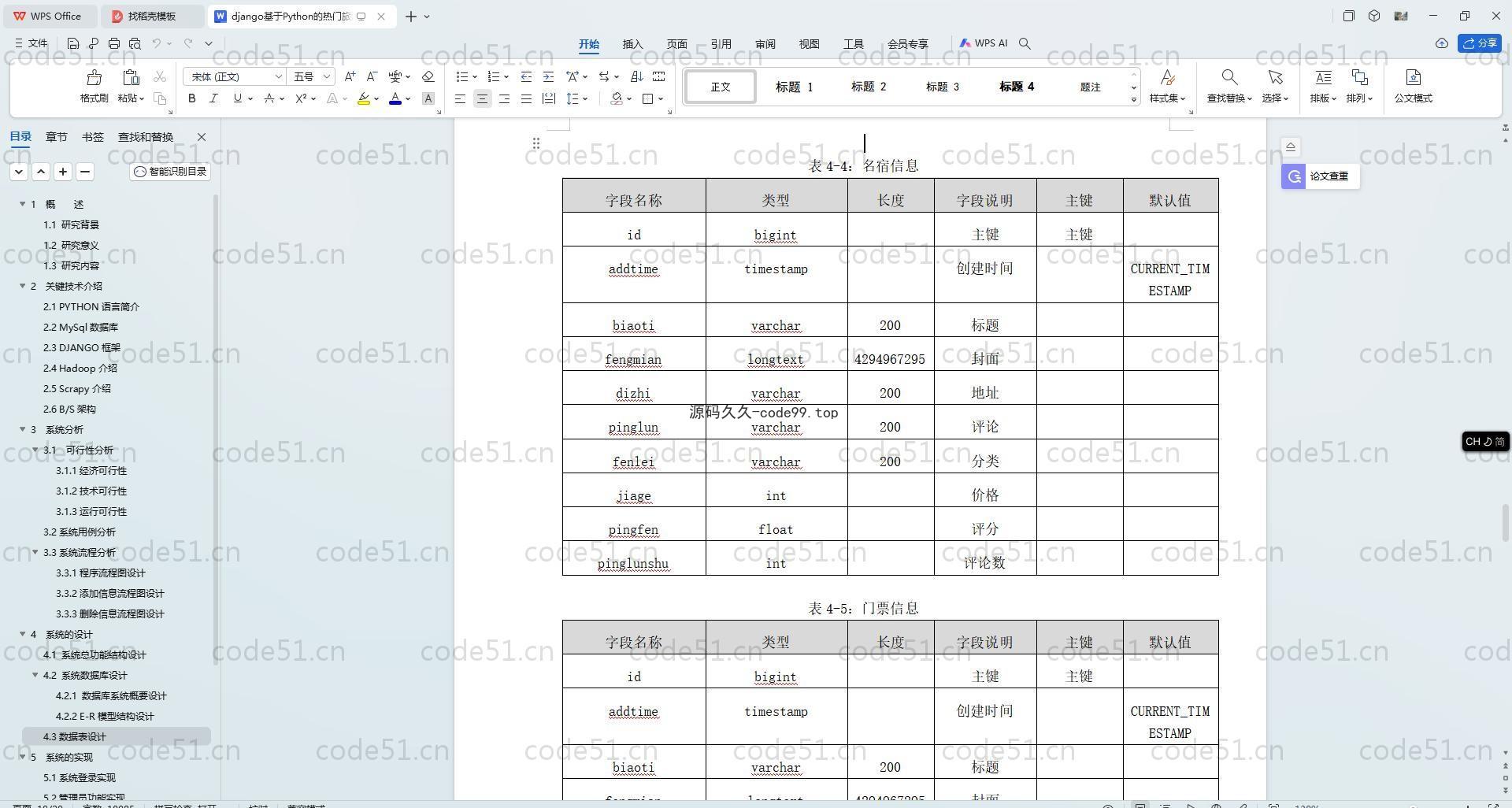1512x808 pixels.
Task: Remove outline level with minus icon
Action: (85, 171)
